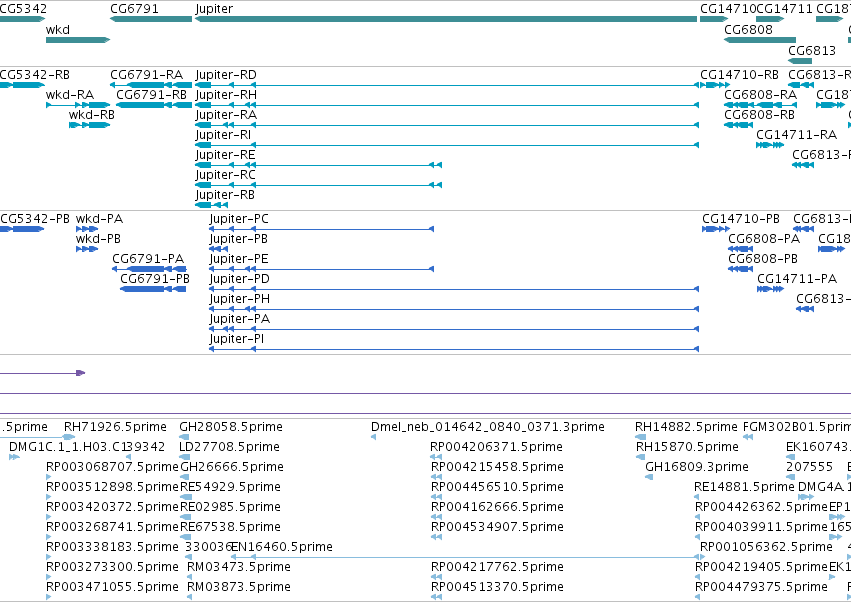Select transcript CG6791-RA
The image size is (851, 602).
(151, 85)
